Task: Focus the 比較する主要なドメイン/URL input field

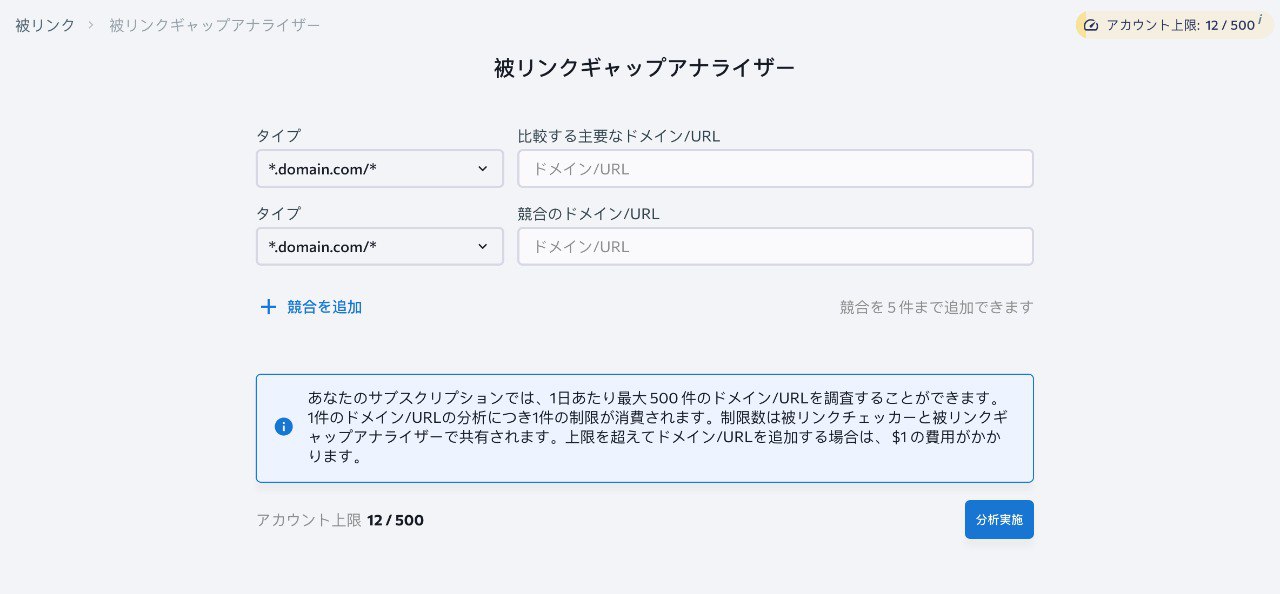Action: coord(775,169)
